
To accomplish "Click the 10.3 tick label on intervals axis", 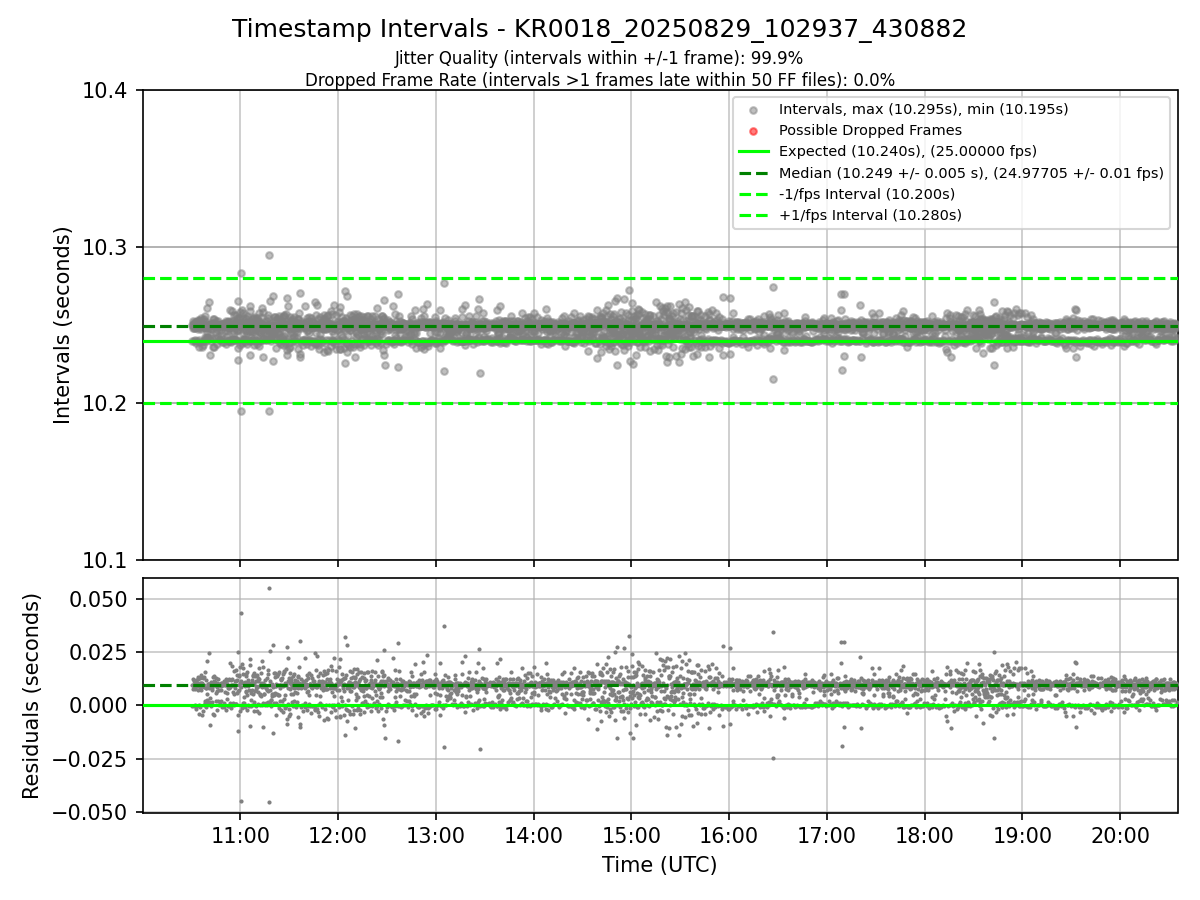I will pyautogui.click(x=105, y=247).
